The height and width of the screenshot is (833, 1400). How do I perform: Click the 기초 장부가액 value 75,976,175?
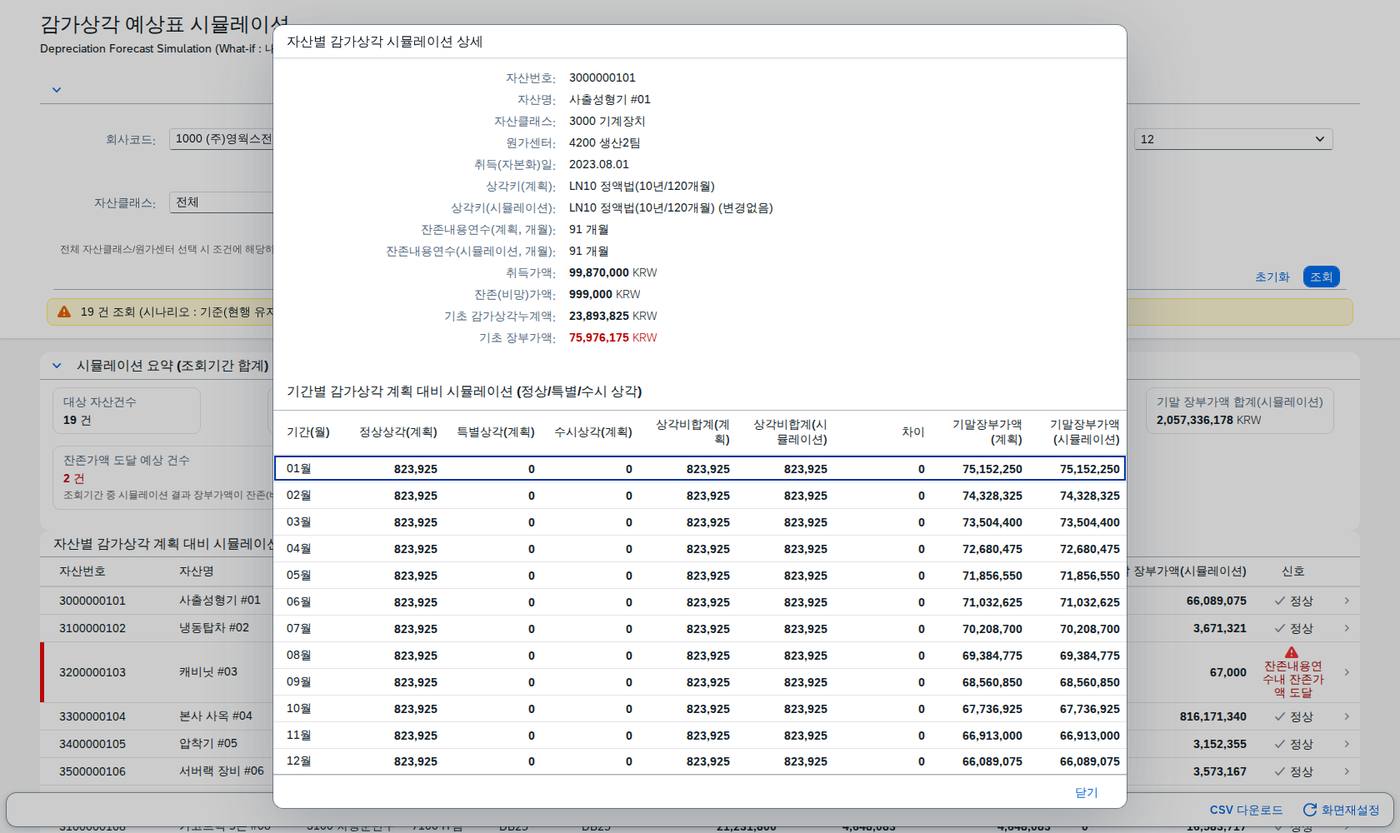pos(599,338)
